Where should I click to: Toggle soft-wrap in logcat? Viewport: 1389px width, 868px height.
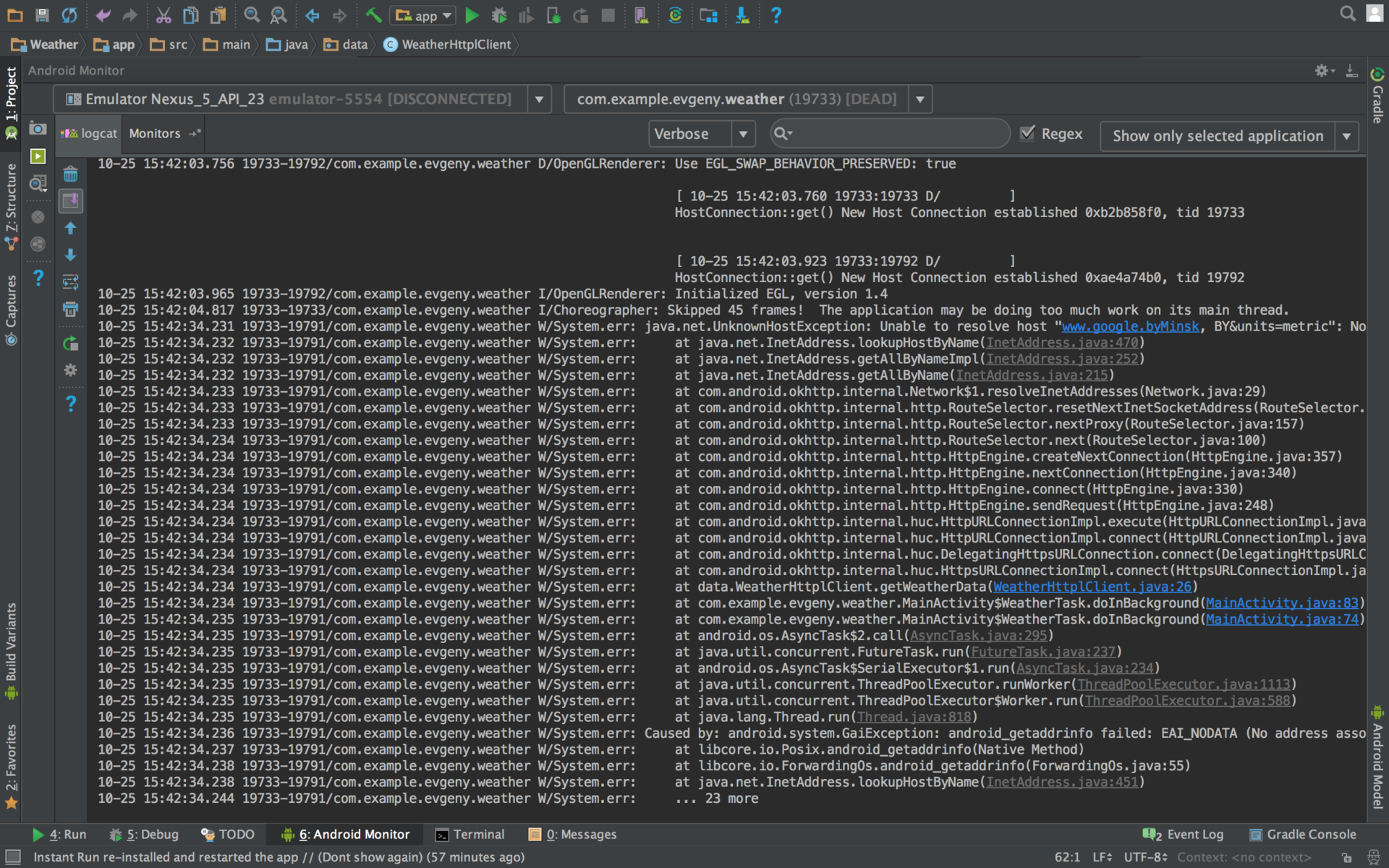[x=70, y=282]
